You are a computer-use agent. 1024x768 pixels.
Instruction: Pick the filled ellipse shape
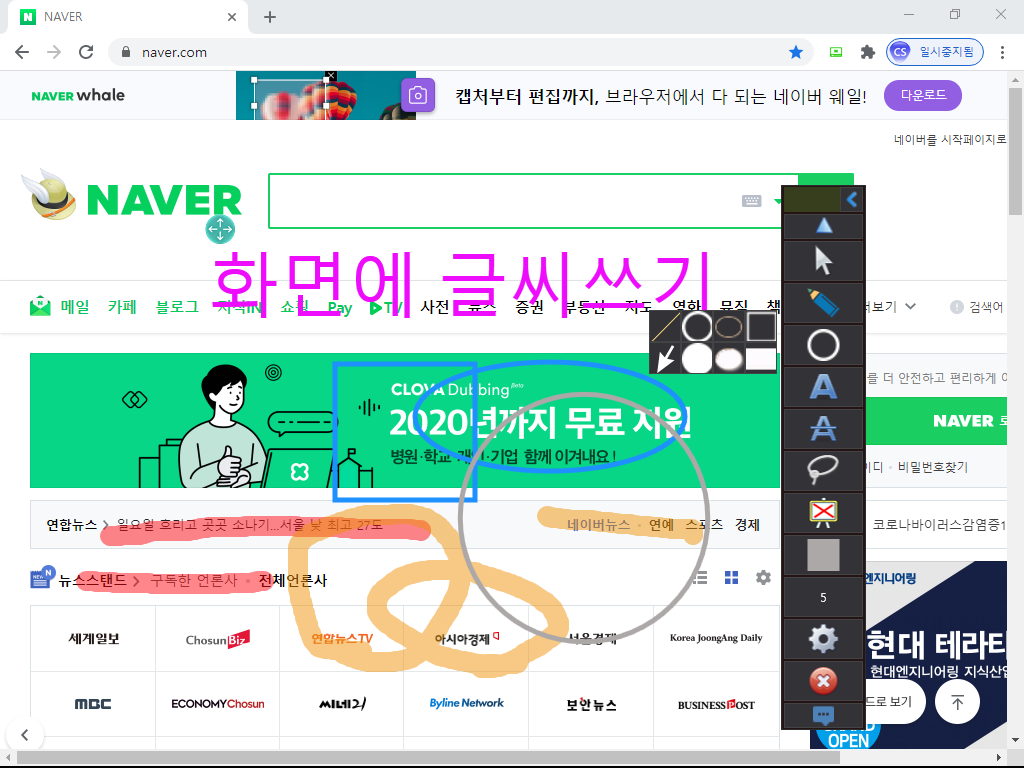point(728,359)
